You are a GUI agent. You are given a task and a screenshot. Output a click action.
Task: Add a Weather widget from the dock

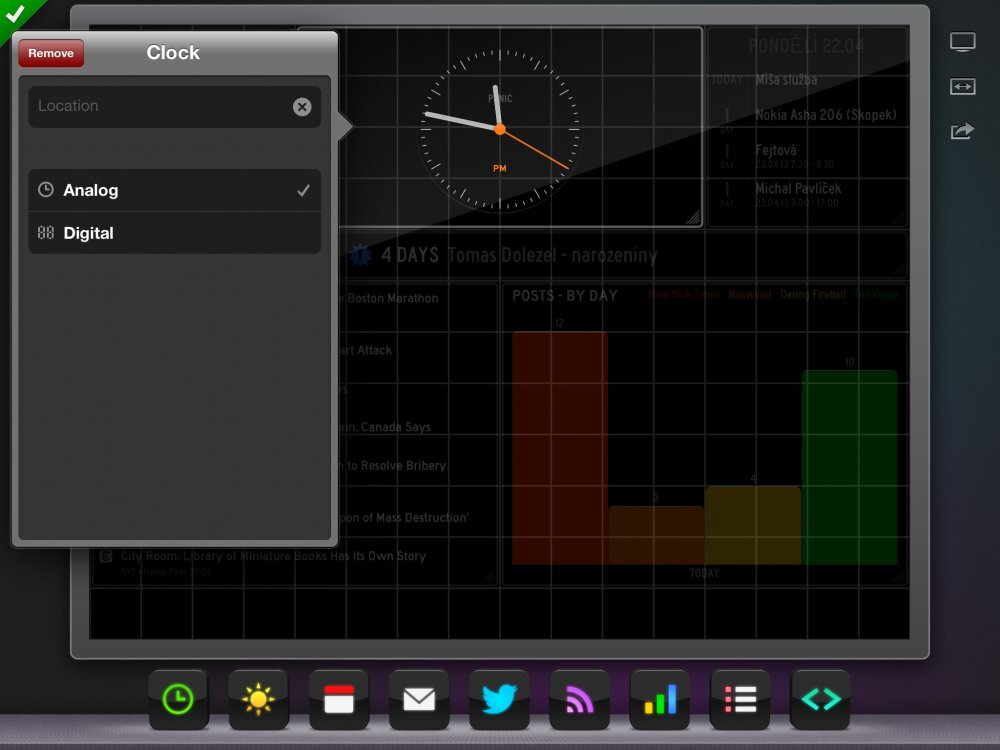259,700
